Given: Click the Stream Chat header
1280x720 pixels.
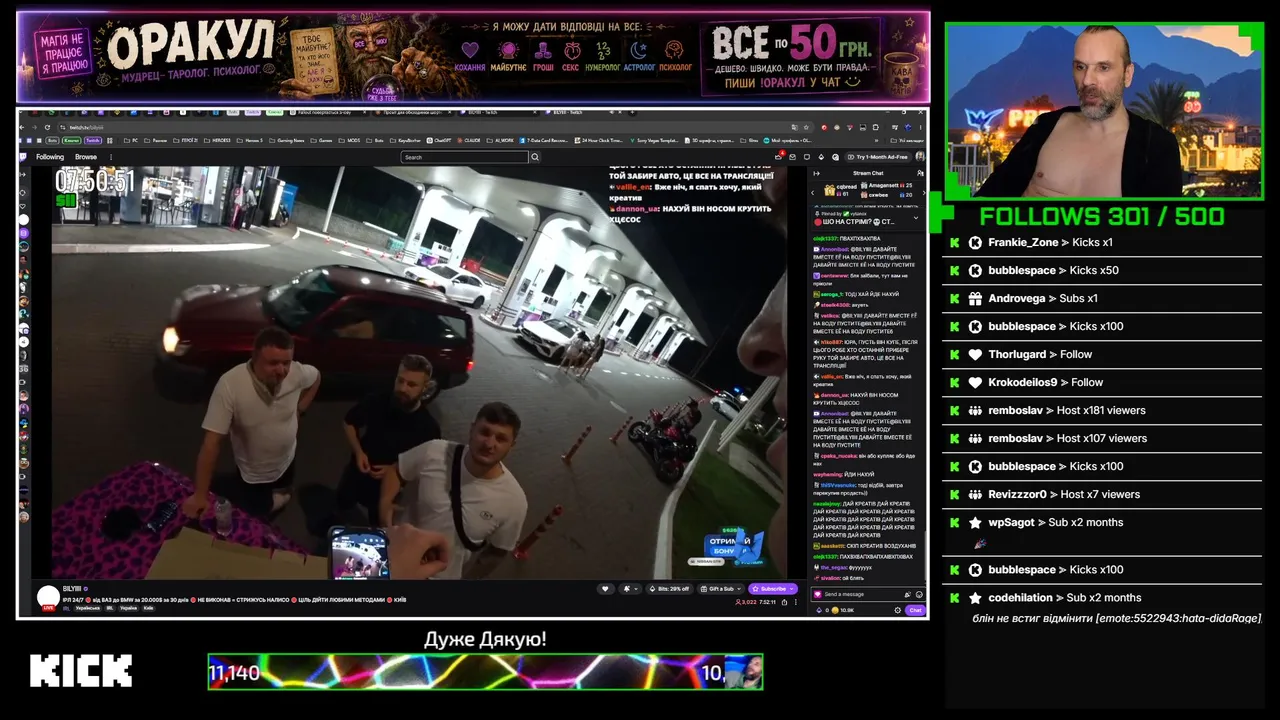Looking at the screenshot, I should click(867, 173).
